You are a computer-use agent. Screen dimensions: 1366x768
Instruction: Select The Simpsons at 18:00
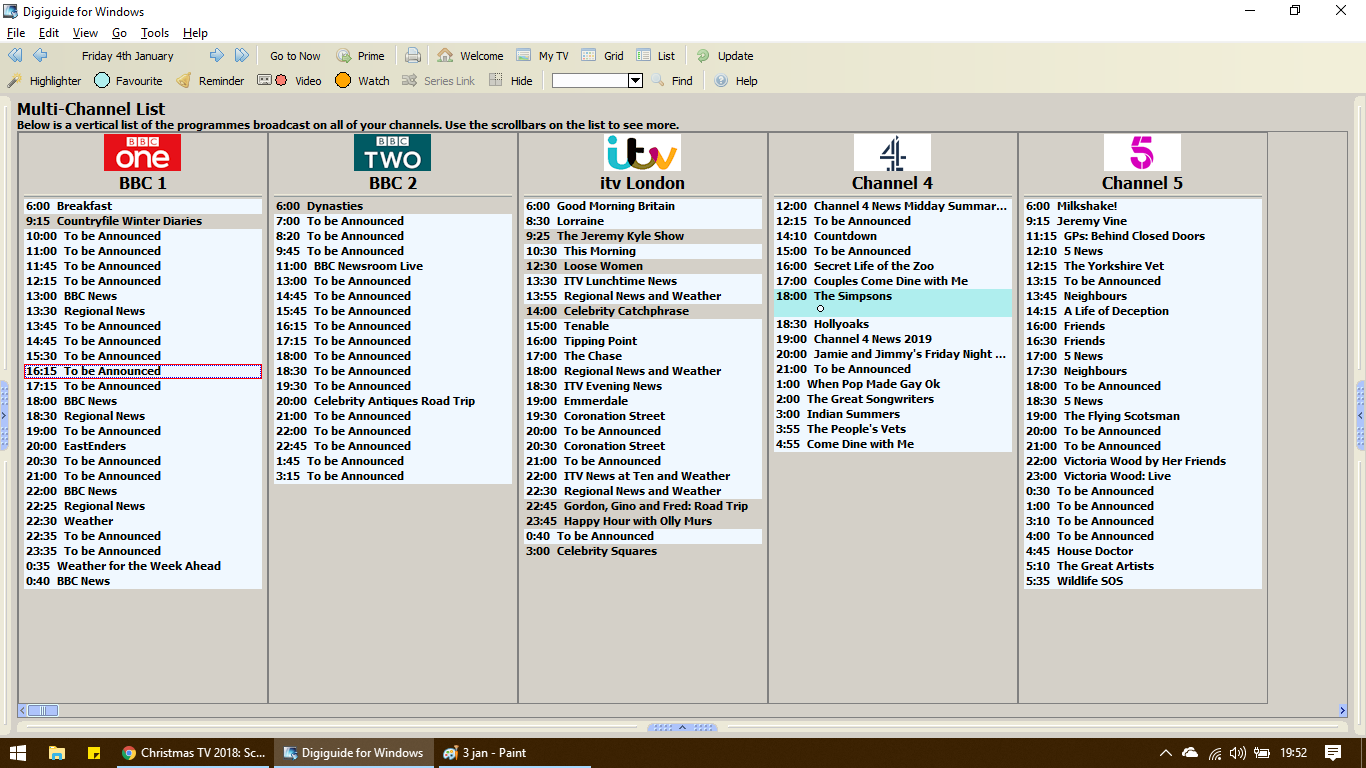click(x=892, y=303)
